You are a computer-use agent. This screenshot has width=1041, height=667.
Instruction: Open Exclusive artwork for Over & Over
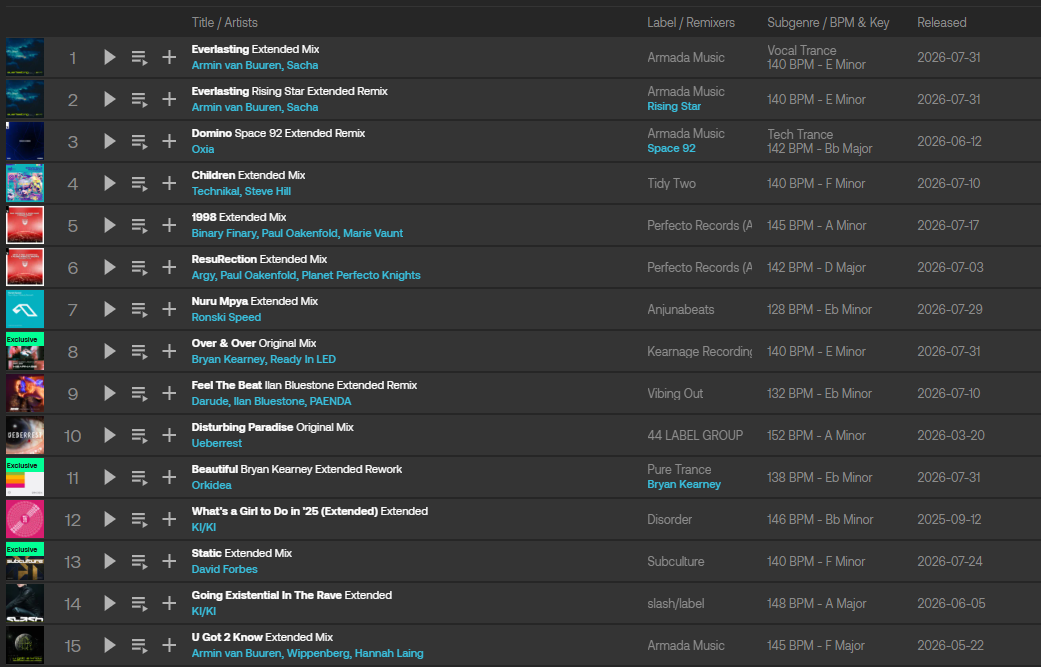point(25,351)
